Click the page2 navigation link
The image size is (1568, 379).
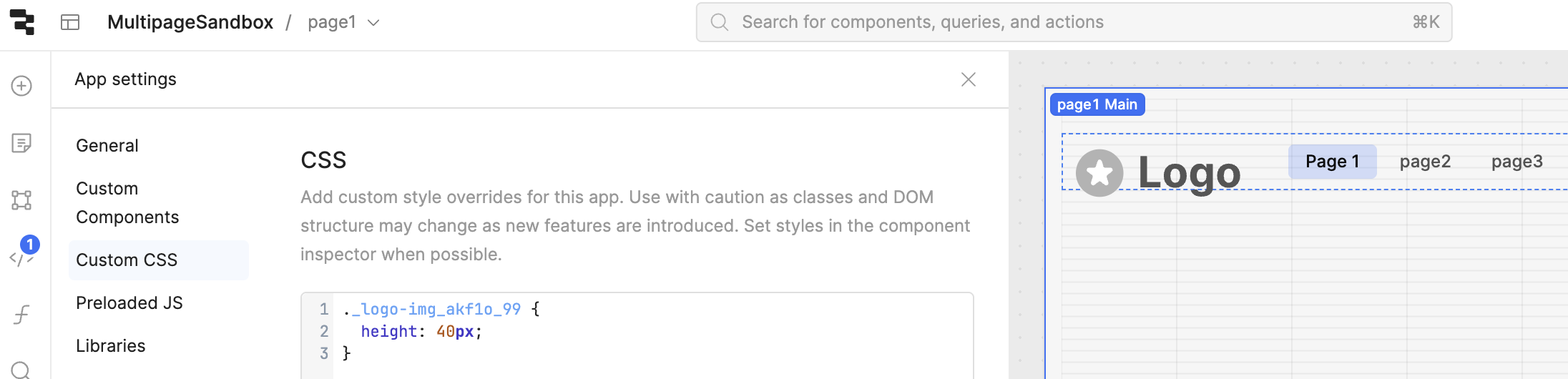1425,162
